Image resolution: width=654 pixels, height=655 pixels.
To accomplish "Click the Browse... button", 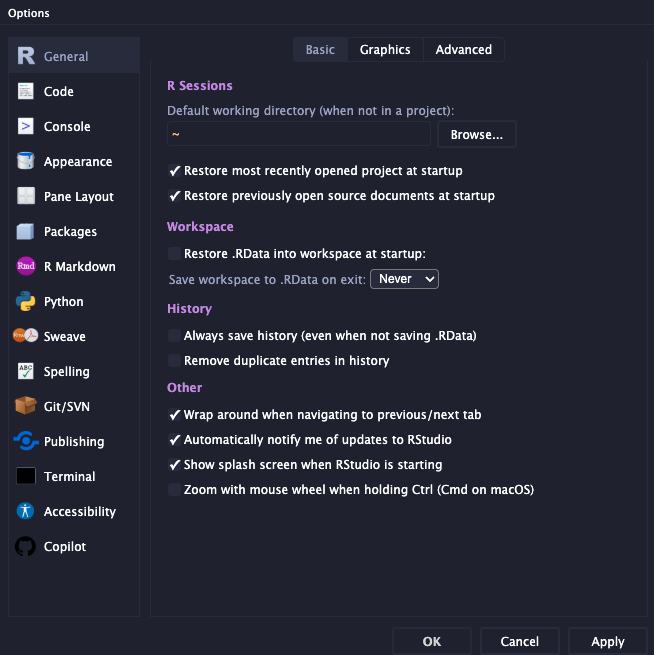I will (476, 134).
